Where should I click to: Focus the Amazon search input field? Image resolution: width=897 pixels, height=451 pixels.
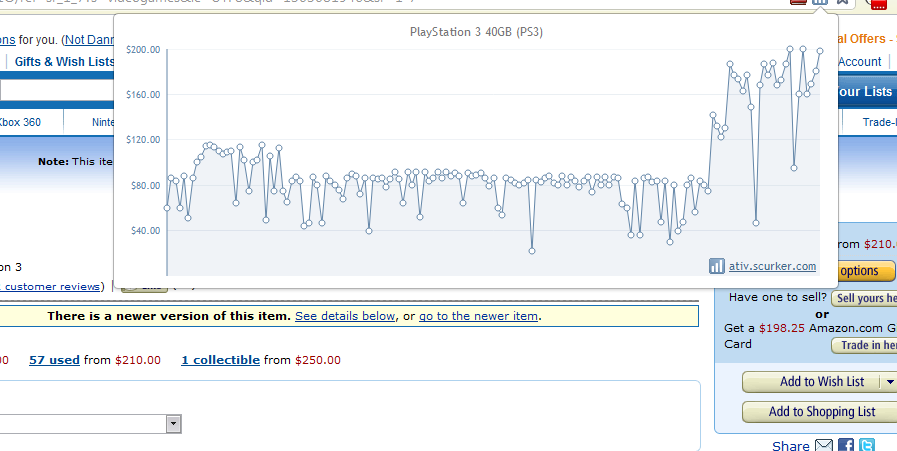57,90
